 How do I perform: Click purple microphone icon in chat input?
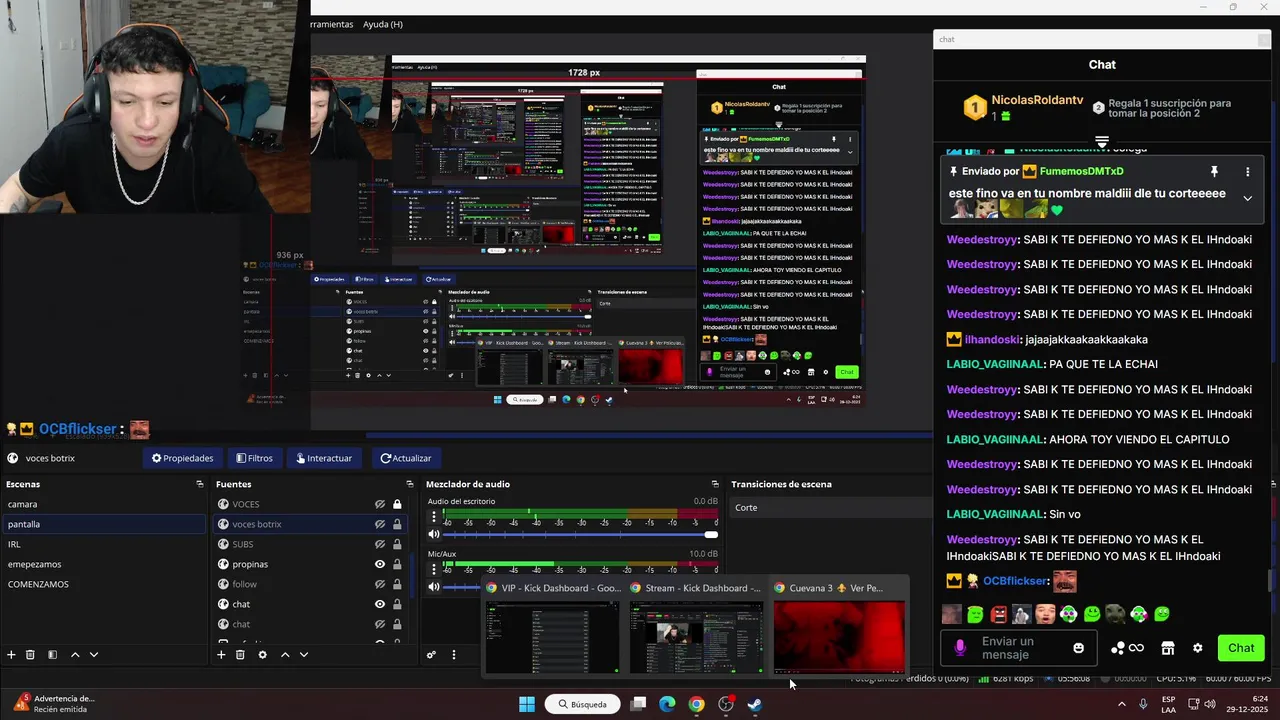click(x=960, y=648)
